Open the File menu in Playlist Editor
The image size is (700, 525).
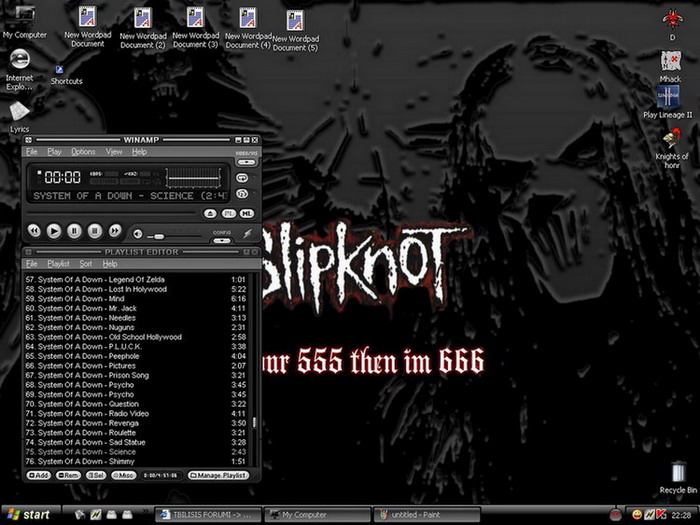point(32,264)
